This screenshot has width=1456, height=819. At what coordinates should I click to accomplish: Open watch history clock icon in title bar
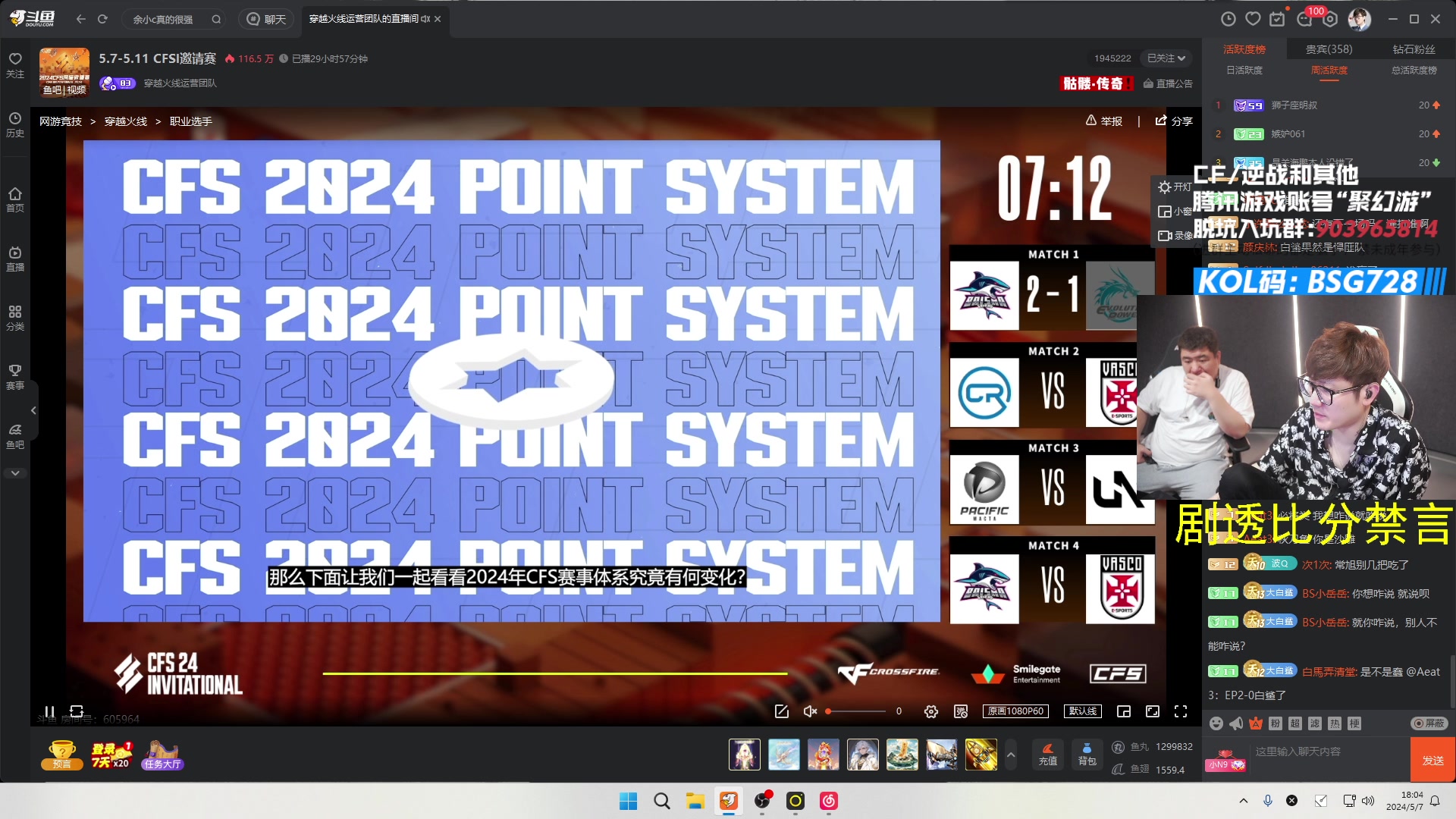click(x=1228, y=19)
